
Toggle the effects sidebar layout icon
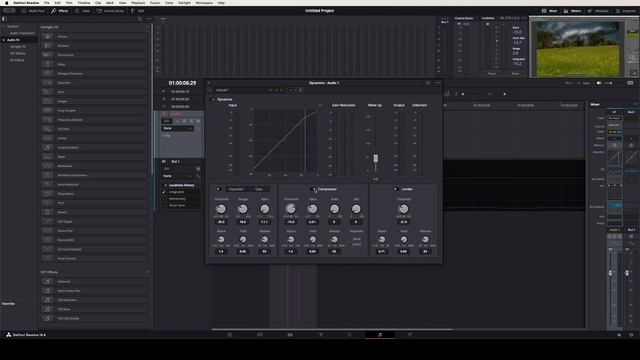tap(4, 19)
